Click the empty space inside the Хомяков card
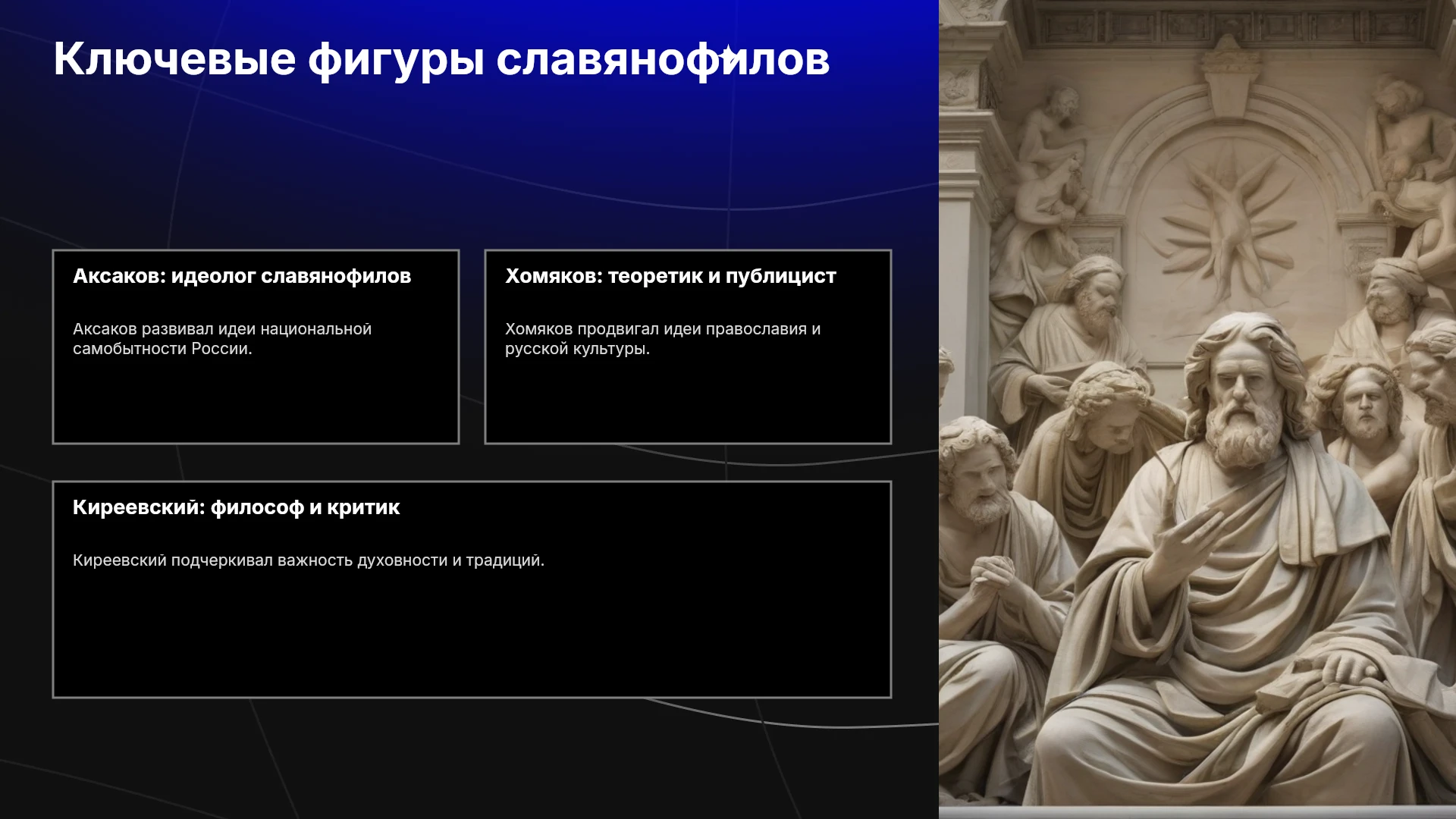This screenshot has height=819, width=1456. click(688, 402)
